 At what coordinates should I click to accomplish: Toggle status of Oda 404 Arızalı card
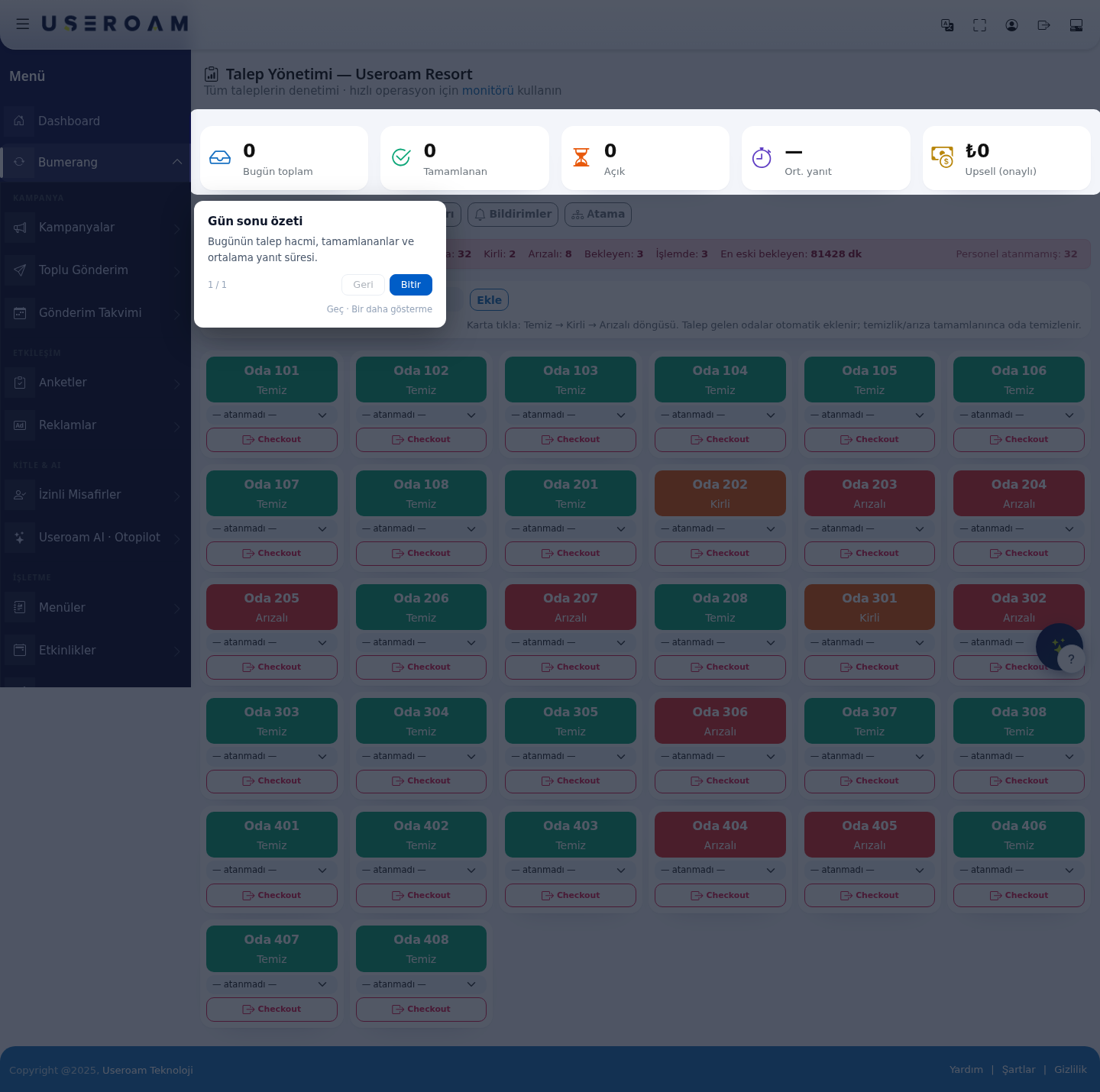(720, 835)
